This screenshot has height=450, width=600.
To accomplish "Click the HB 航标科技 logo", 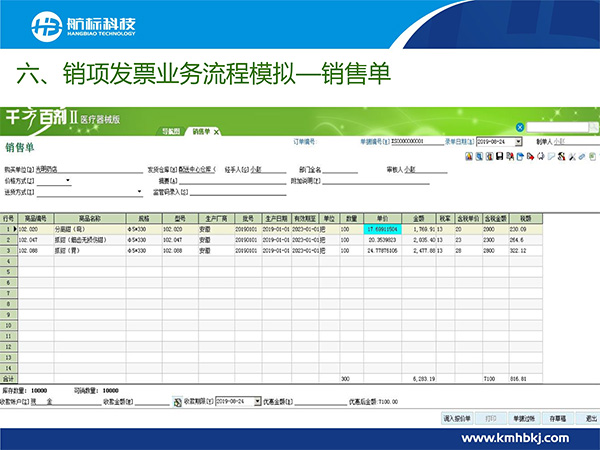I will [83, 26].
